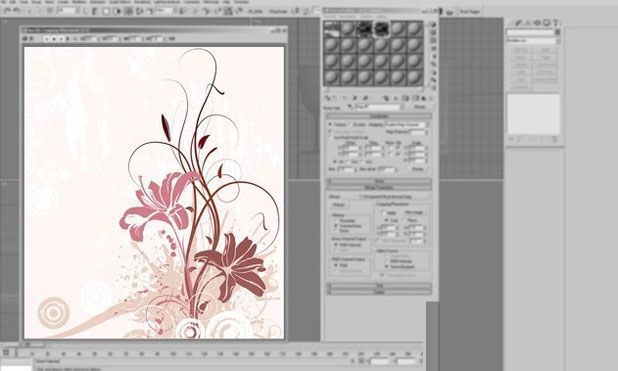618x371 pixels.
Task: Choose the Rectangular Selection Region tool
Action: [x=106, y=11]
